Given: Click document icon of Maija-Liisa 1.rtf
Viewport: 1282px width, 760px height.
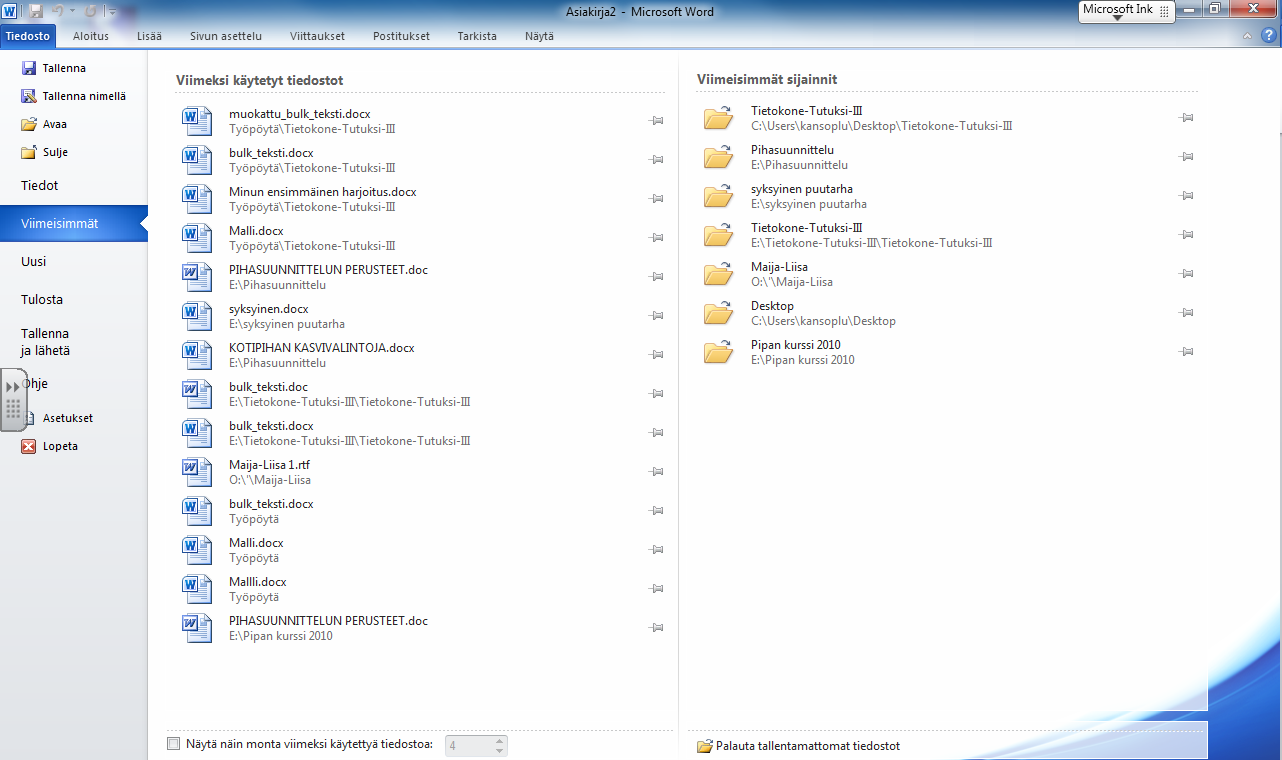Looking at the screenshot, I should pyautogui.click(x=197, y=473).
